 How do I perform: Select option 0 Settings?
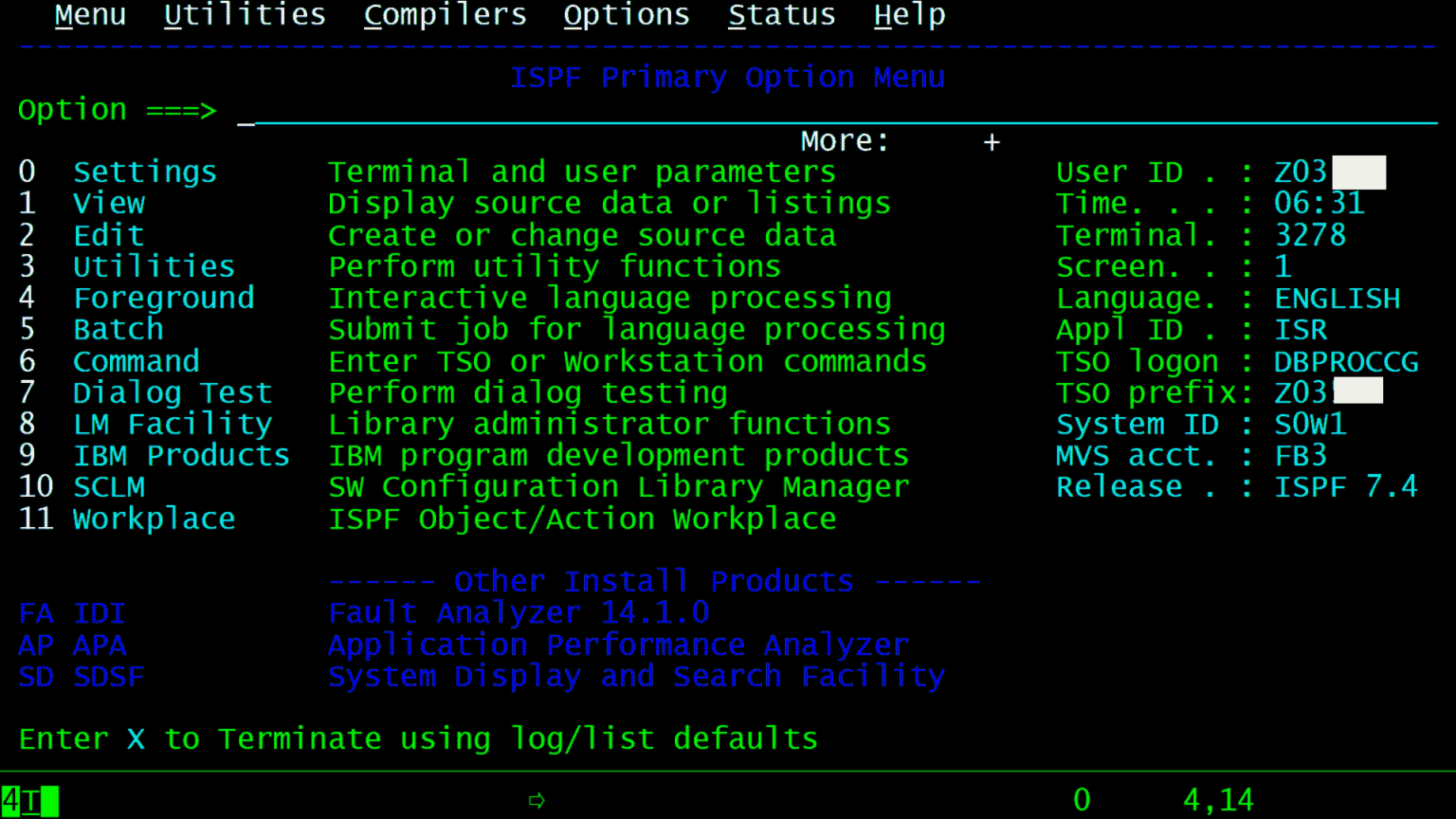click(118, 172)
